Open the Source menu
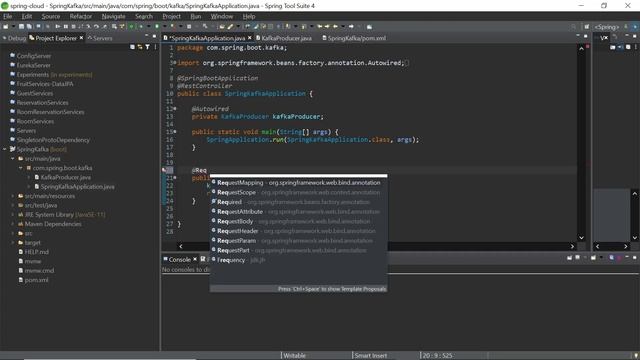This screenshot has width=640, height=360. point(51,16)
